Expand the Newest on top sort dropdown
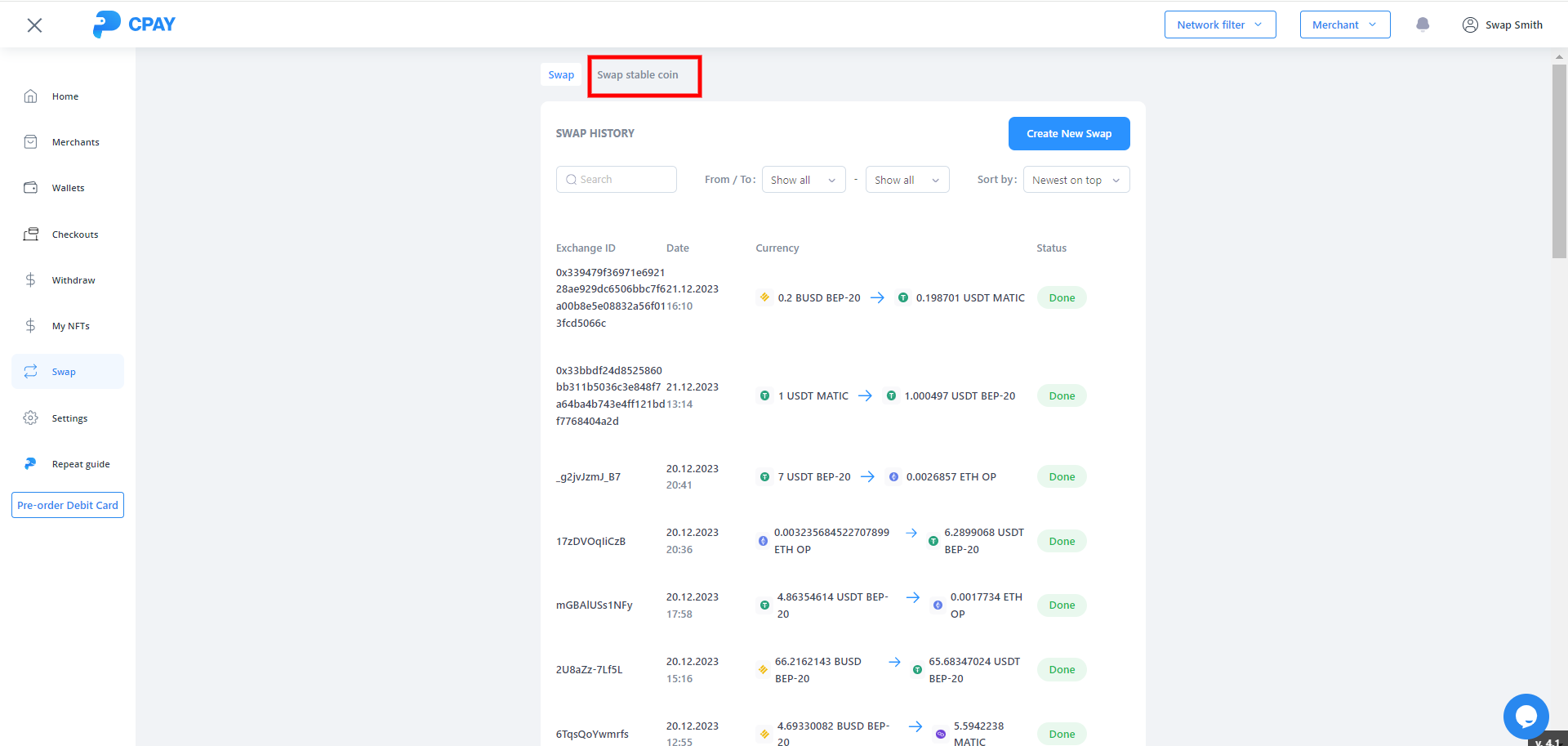 1076,180
